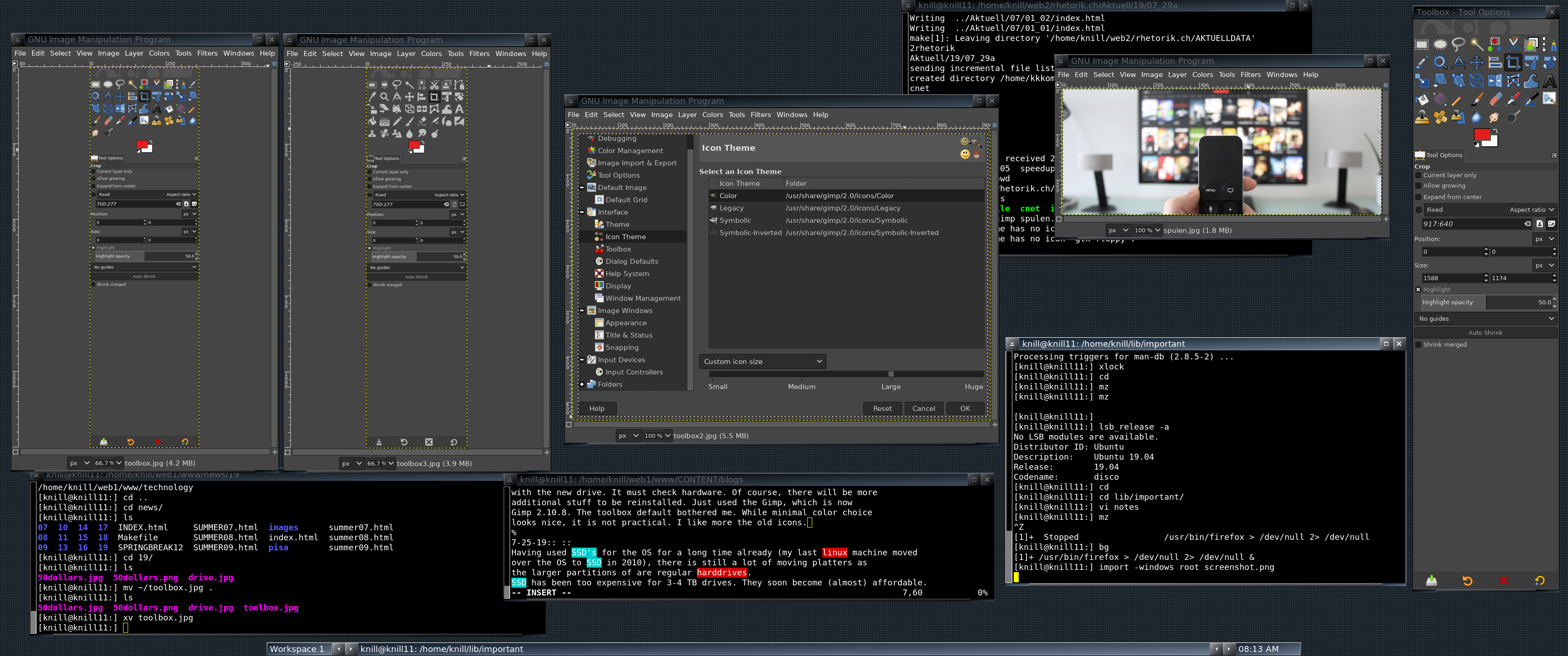Check Shrink merged in right Tool Options panel
This screenshot has width=1568, height=656.
(x=1419, y=344)
